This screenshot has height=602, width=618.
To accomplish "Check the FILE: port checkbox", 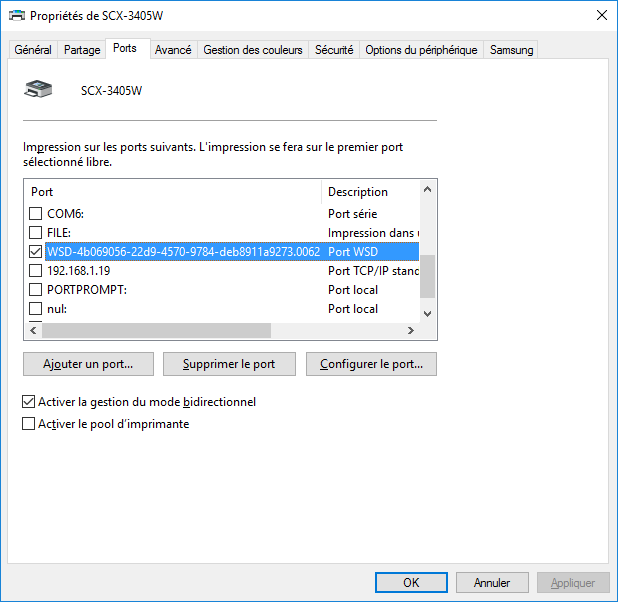I will click(35, 233).
